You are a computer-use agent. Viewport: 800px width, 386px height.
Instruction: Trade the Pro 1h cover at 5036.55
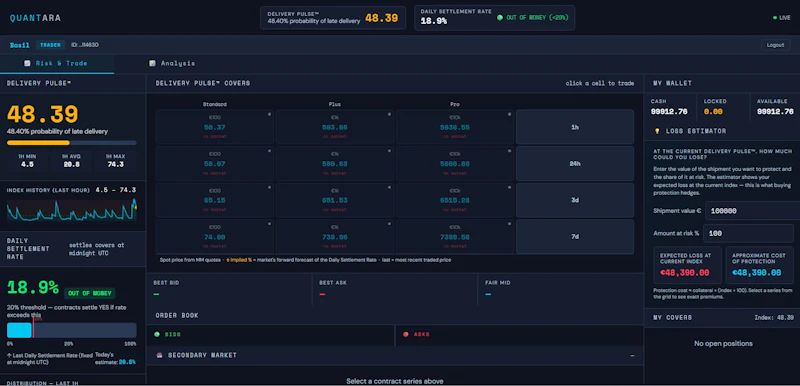coord(455,127)
